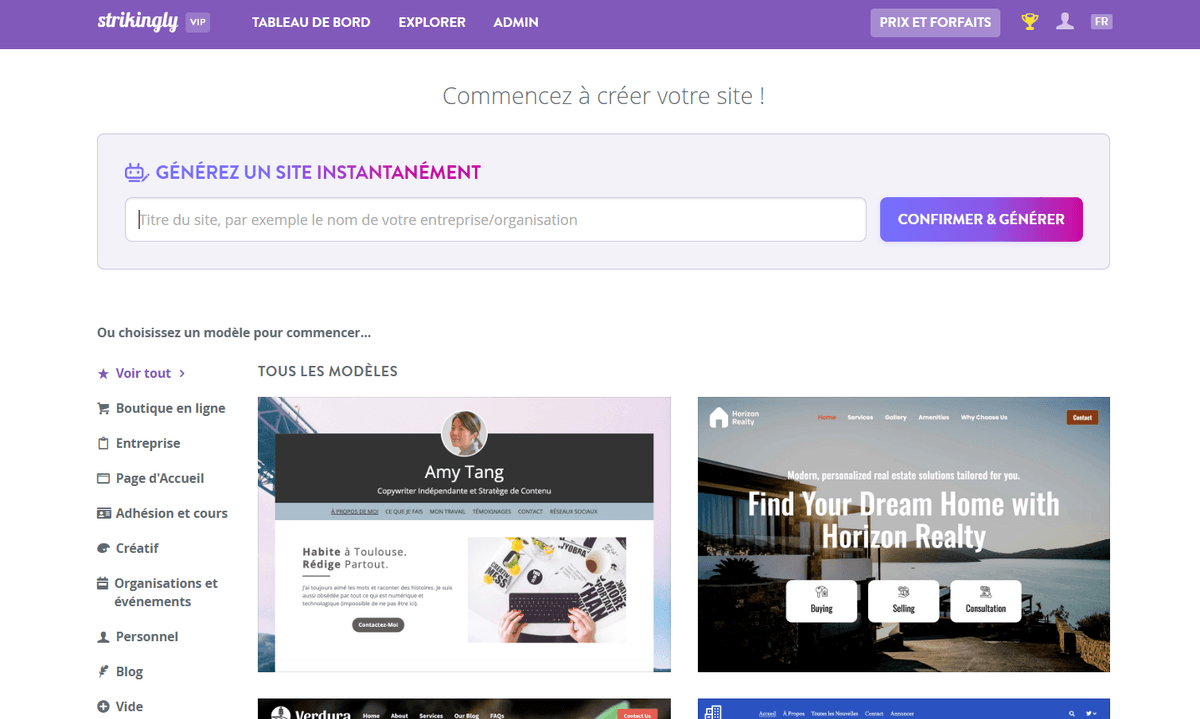Click the user profile silhouette icon
This screenshot has width=1200, height=719.
pos(1065,21)
